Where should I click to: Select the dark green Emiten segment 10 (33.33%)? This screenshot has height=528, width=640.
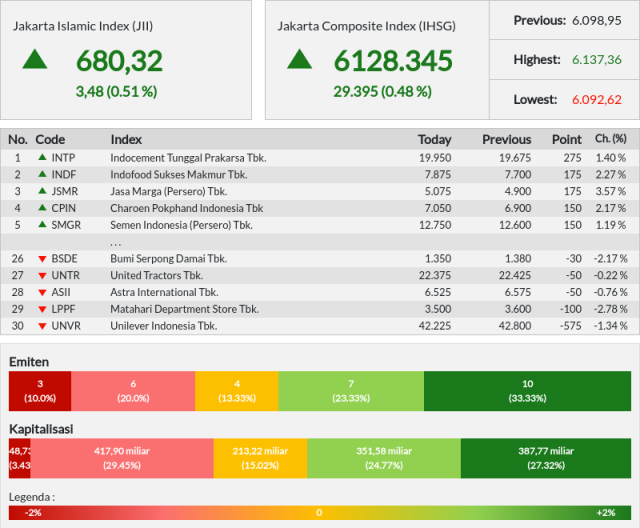[x=527, y=391]
